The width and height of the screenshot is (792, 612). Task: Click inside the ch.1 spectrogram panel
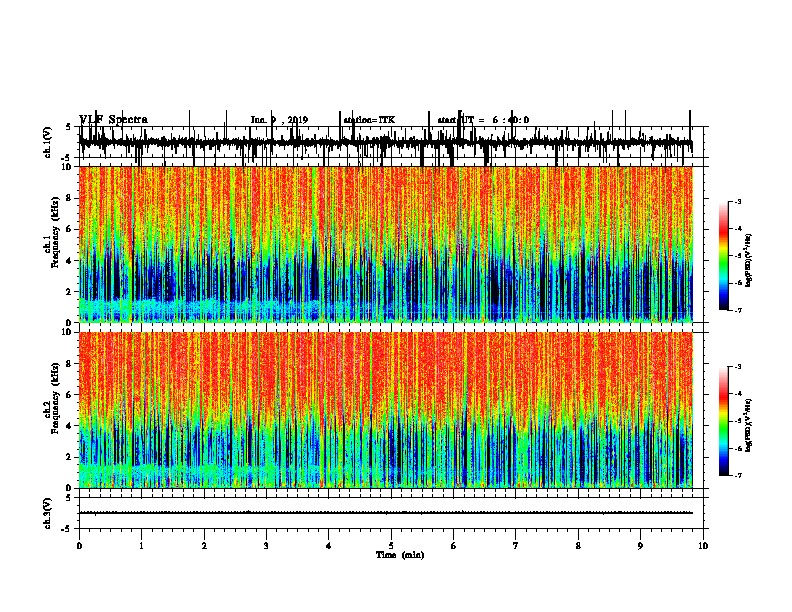386,244
